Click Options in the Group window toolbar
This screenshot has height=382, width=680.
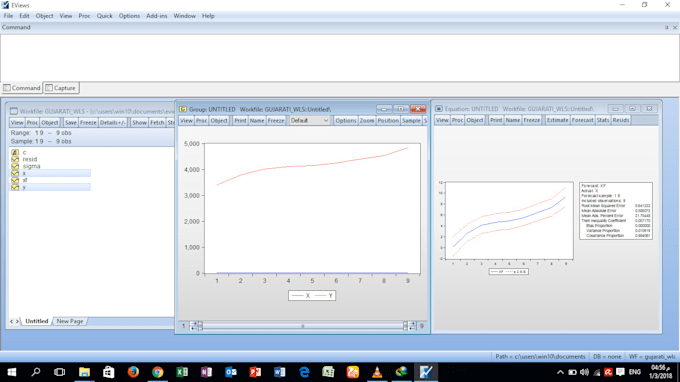[346, 121]
